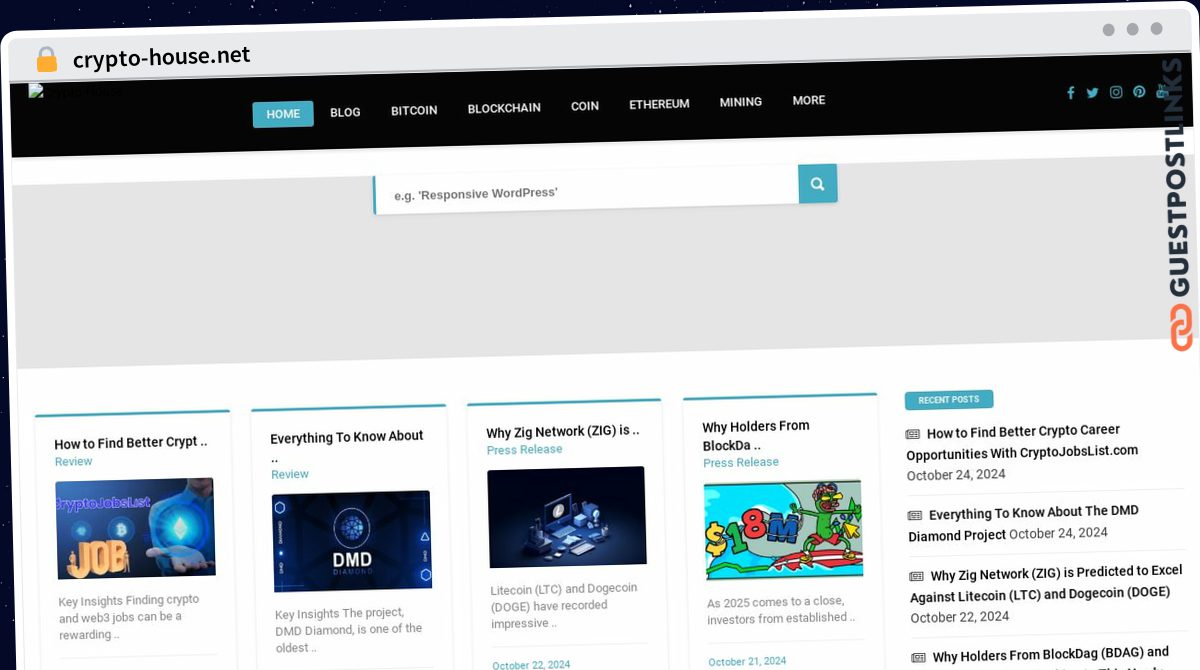
Task: Click 'October 24, 2024' after the 'Diamond Project' recent post
Action: [x=1058, y=534]
